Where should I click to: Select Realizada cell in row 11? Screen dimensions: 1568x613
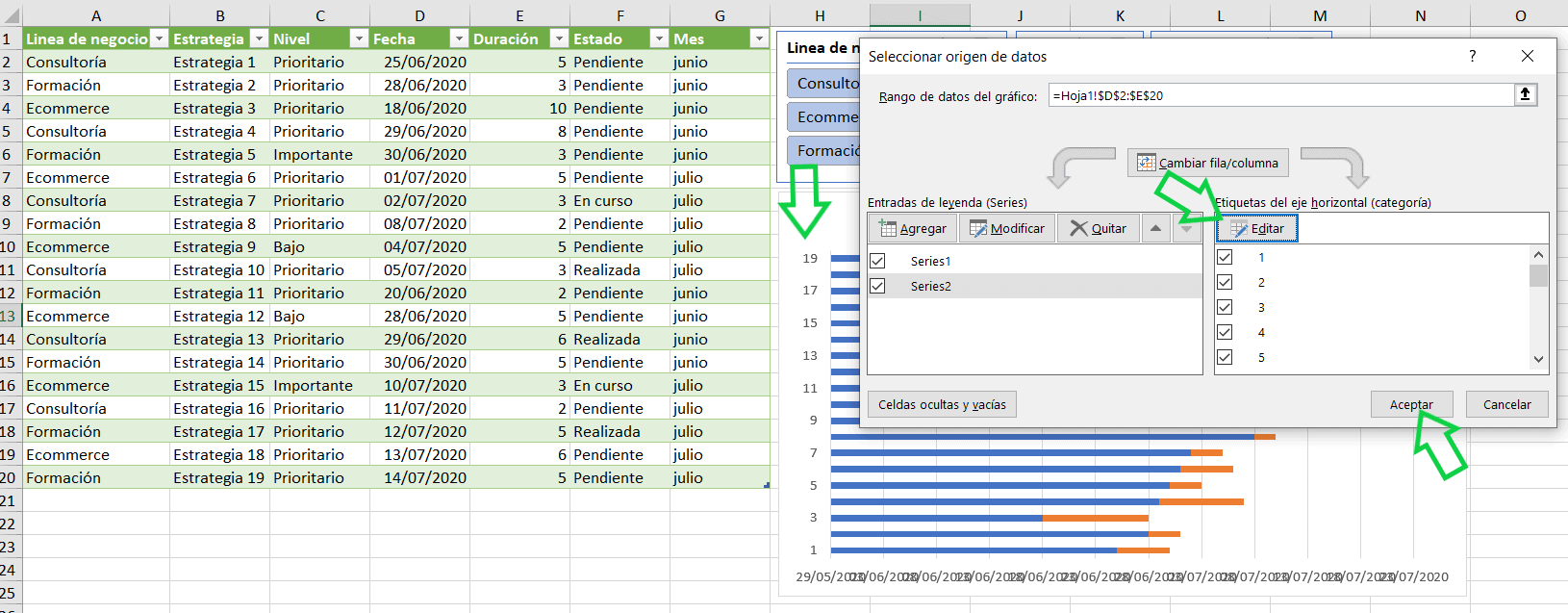pos(620,269)
